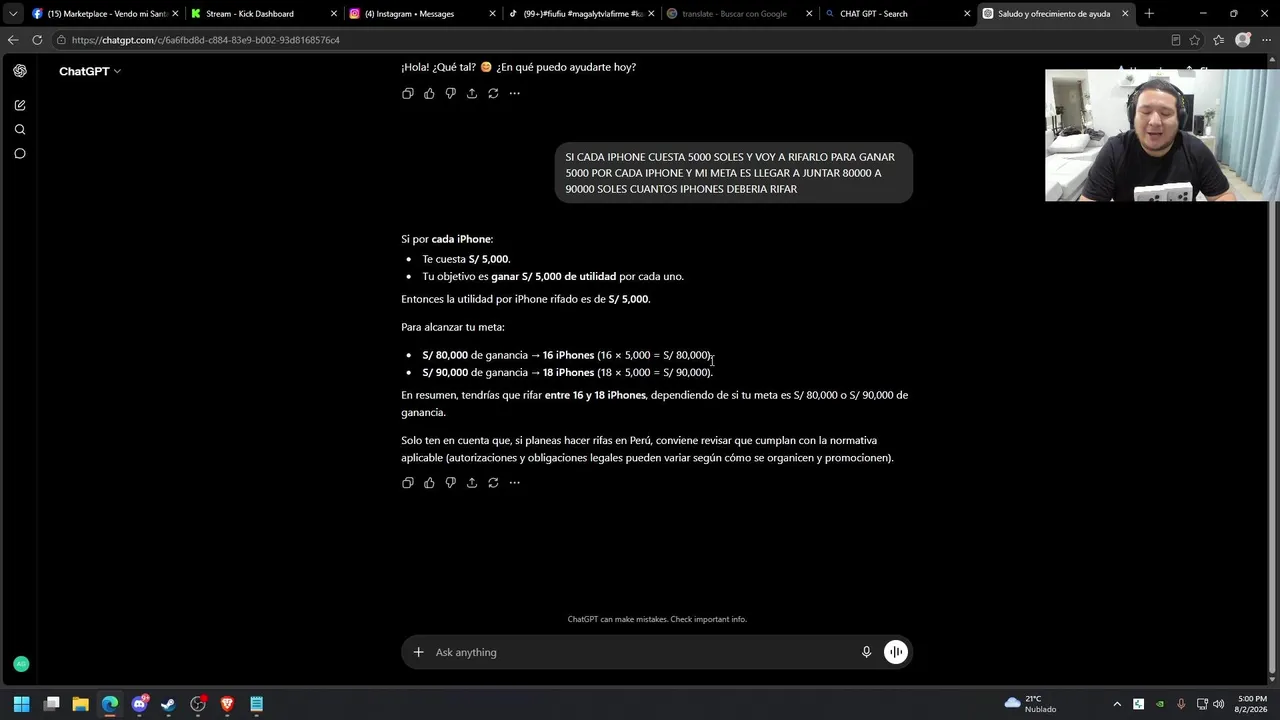Viewport: 1280px width, 720px height.
Task: Click the "18 iPhones" bullet text
Action: coord(568,372)
